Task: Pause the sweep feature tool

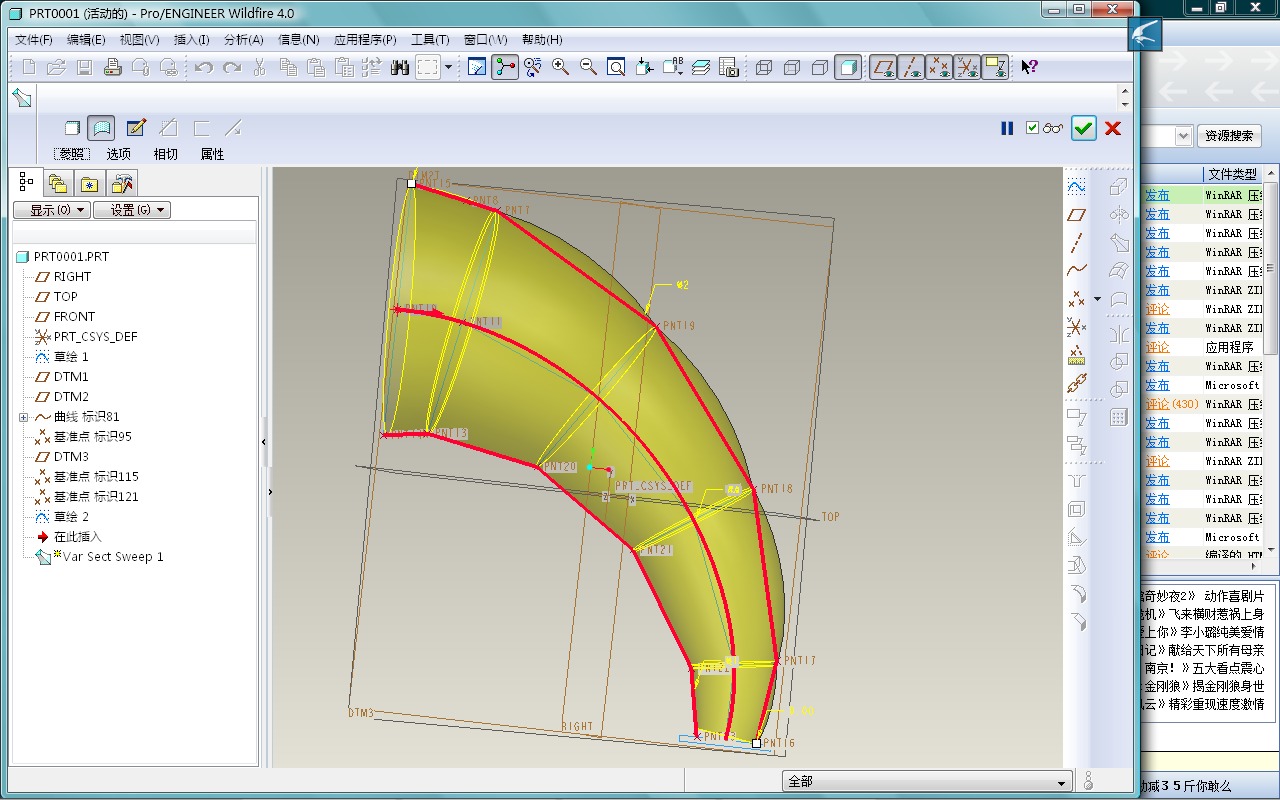Action: [1007, 128]
